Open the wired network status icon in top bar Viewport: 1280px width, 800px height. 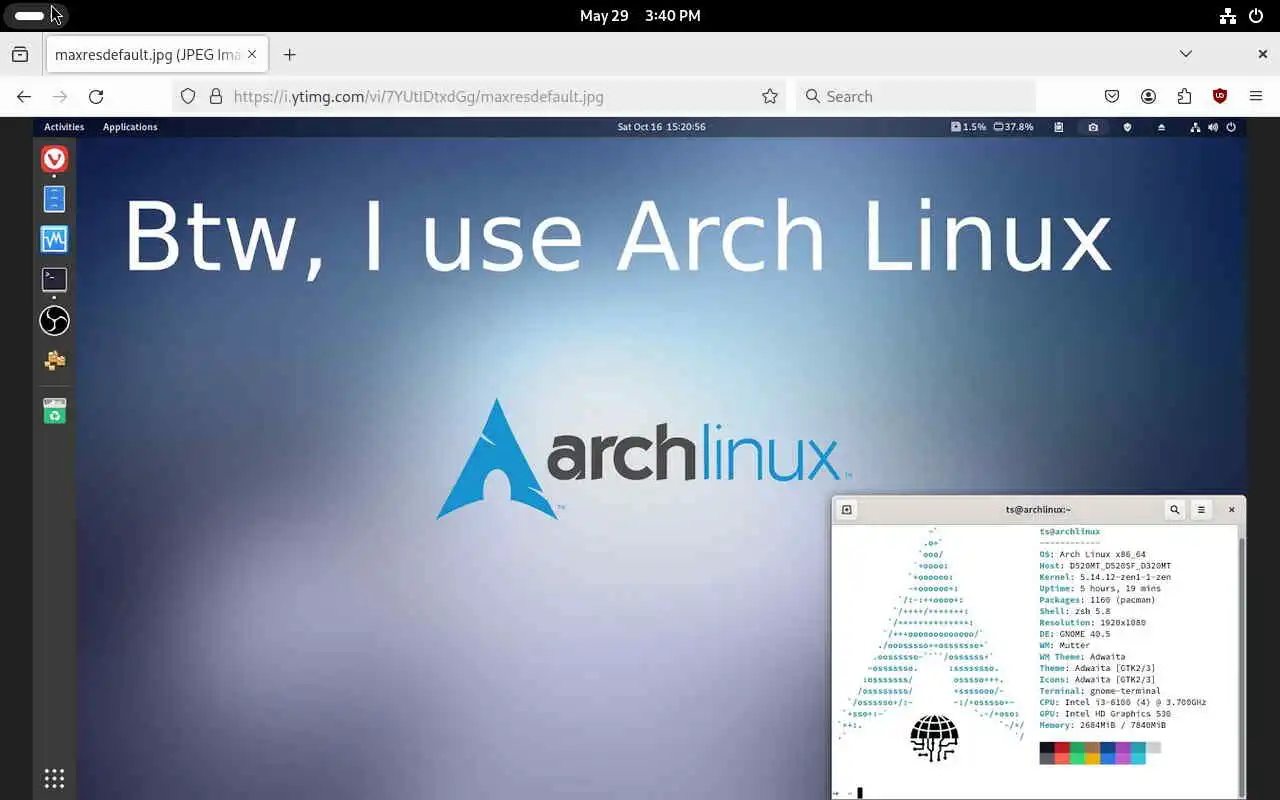1228,16
